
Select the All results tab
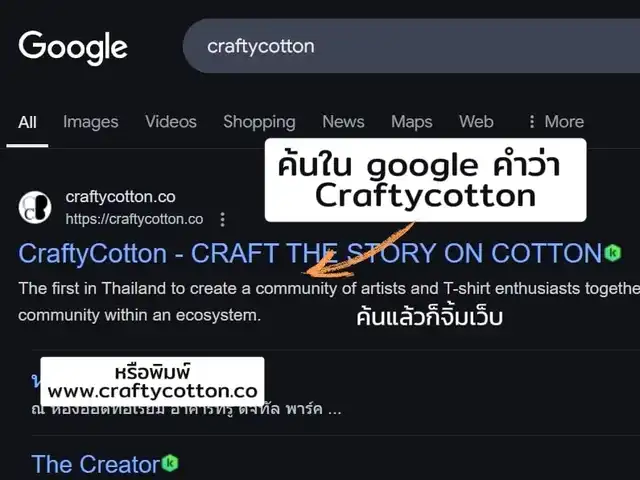click(x=27, y=122)
